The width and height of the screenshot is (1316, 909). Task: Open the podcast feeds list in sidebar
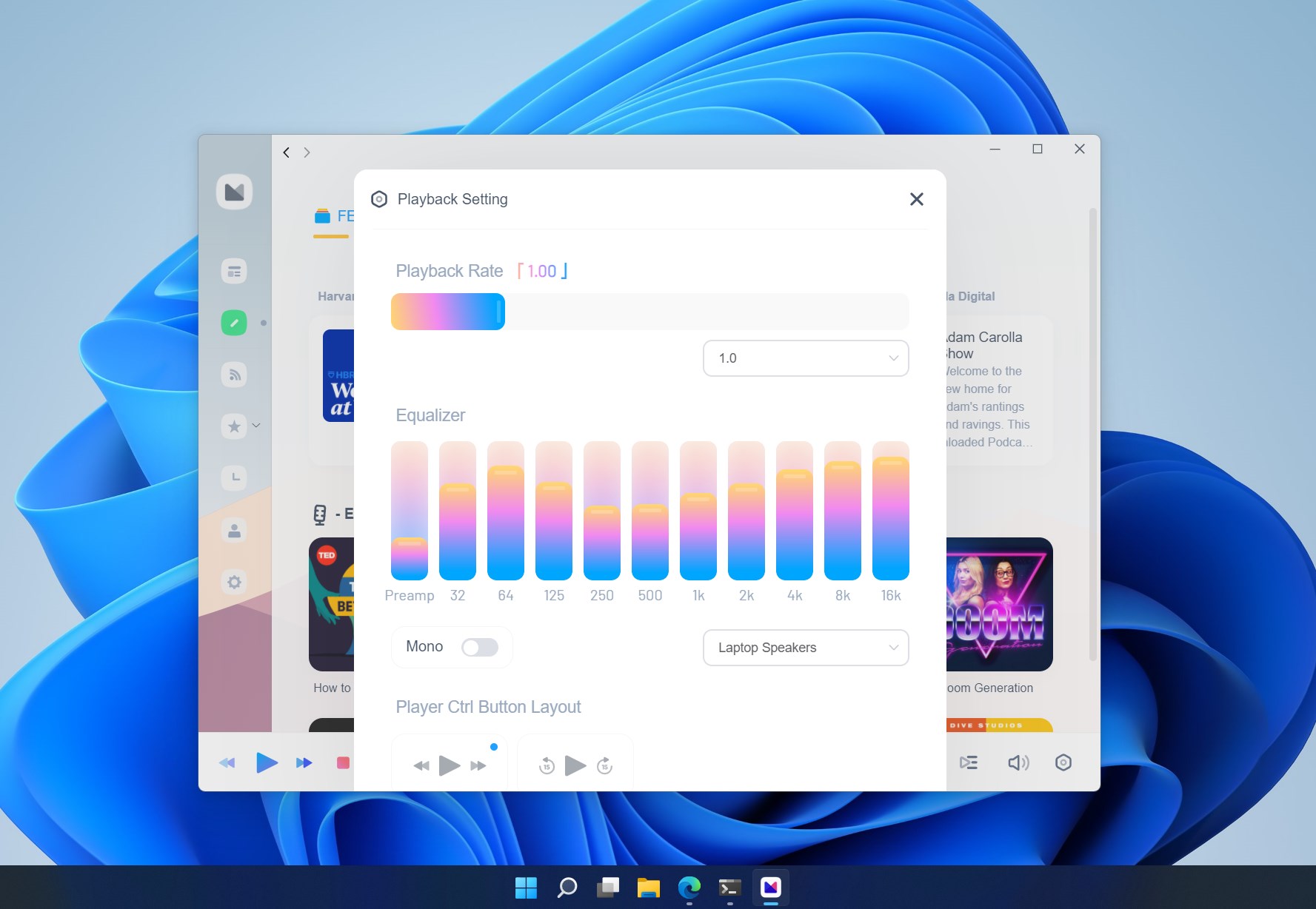click(x=234, y=271)
